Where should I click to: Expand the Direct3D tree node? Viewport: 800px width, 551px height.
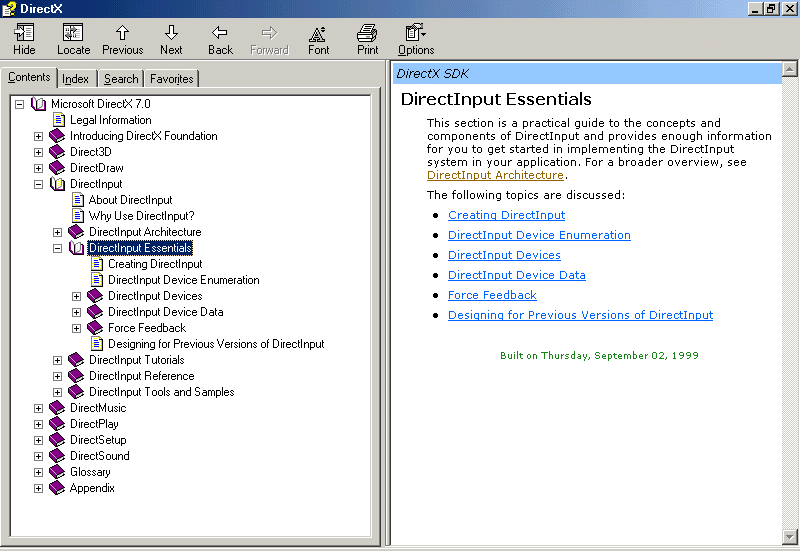click(39, 152)
